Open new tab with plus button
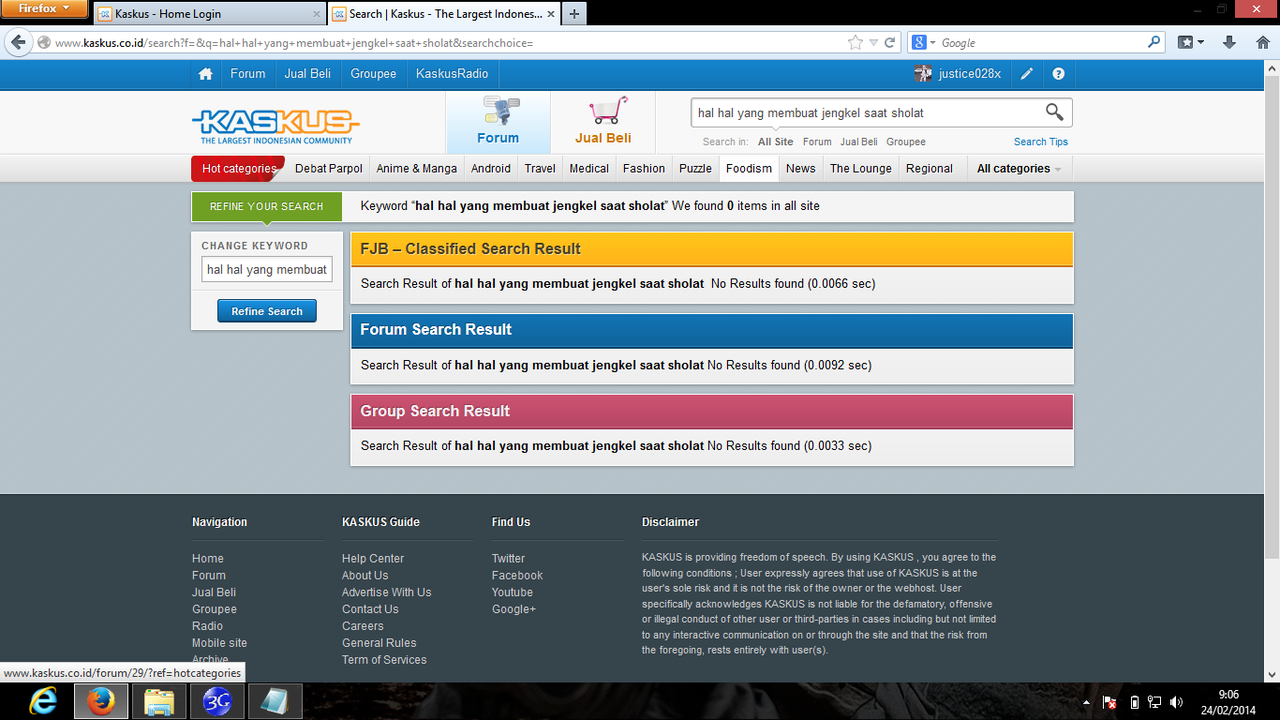Image resolution: width=1280 pixels, height=720 pixels. point(574,14)
